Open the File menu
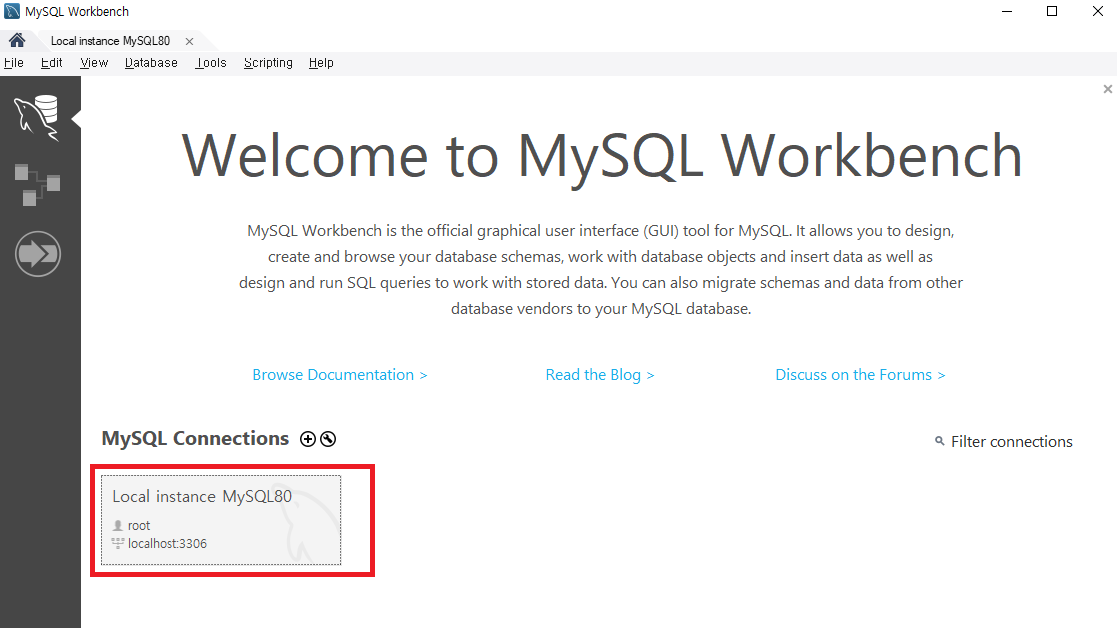This screenshot has width=1117, height=628. click(x=14, y=63)
